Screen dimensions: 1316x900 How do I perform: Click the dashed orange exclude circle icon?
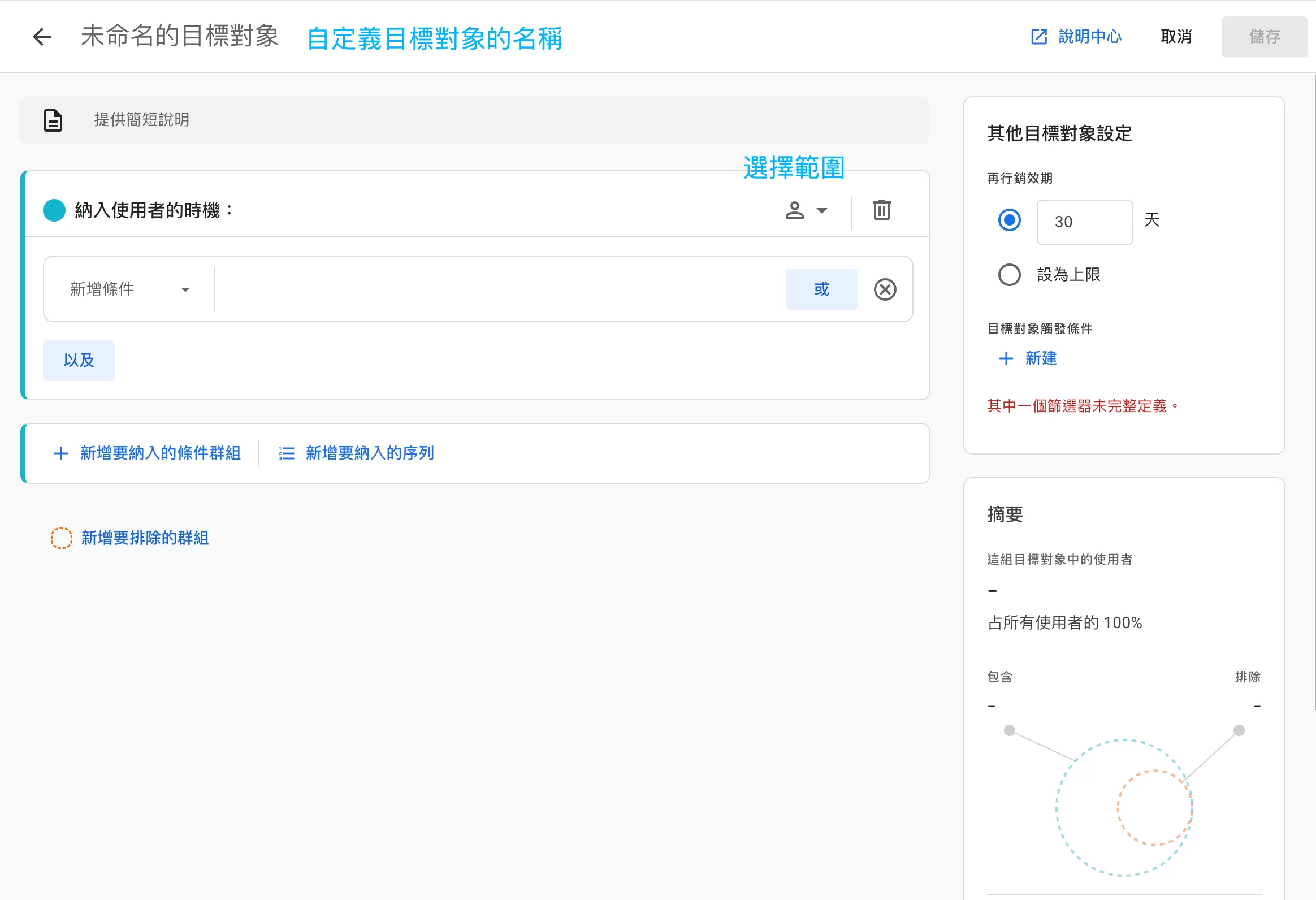coord(61,538)
